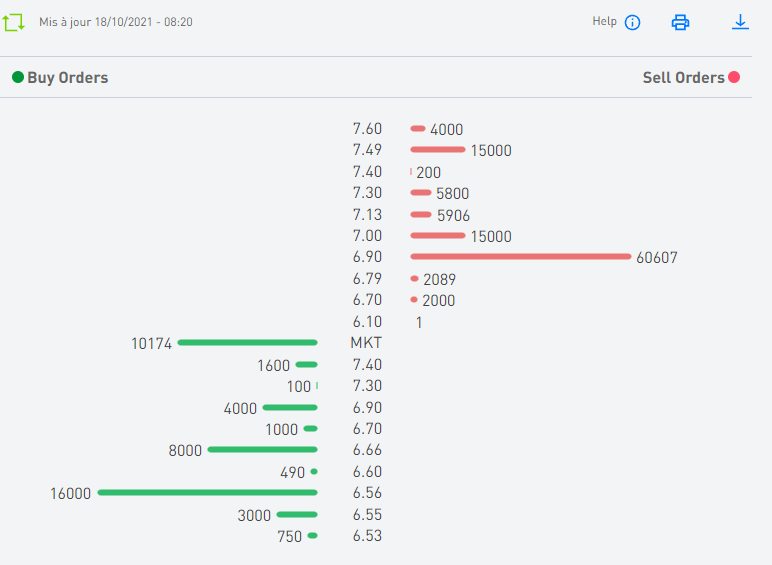Click the 8000 buy bar at 6.66

[x=262, y=450]
